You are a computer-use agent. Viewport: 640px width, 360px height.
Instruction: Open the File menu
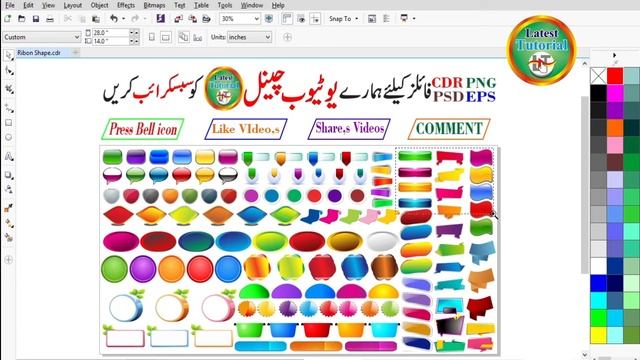(x=9, y=5)
